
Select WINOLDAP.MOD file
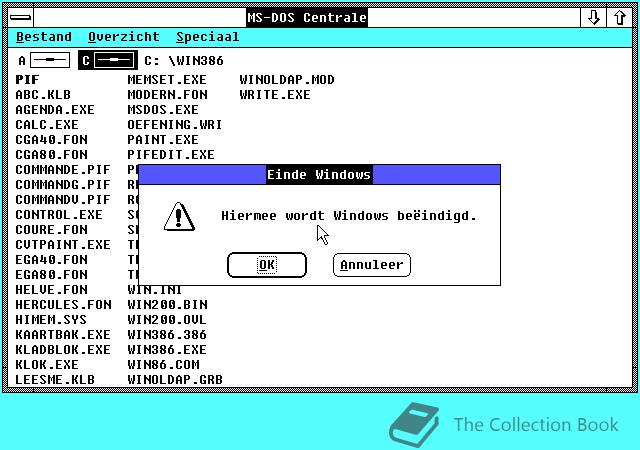click(287, 80)
